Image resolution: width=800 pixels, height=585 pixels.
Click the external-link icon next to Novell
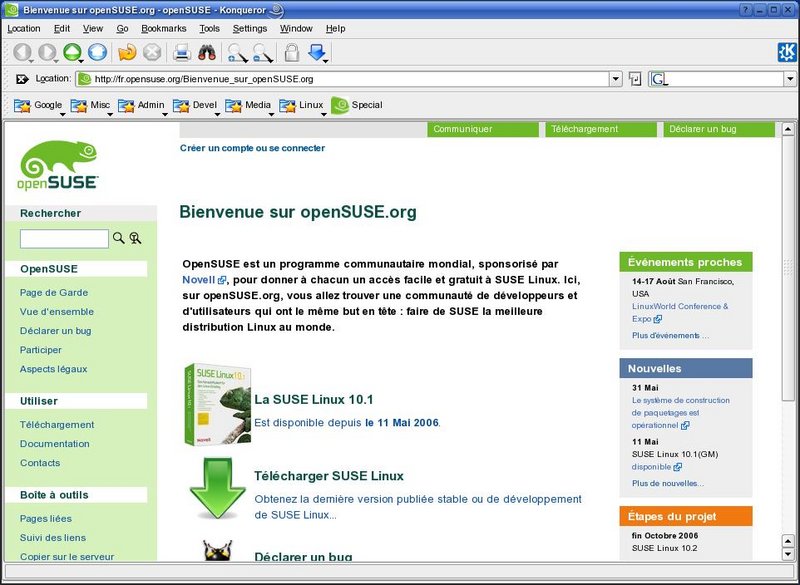coord(221,280)
